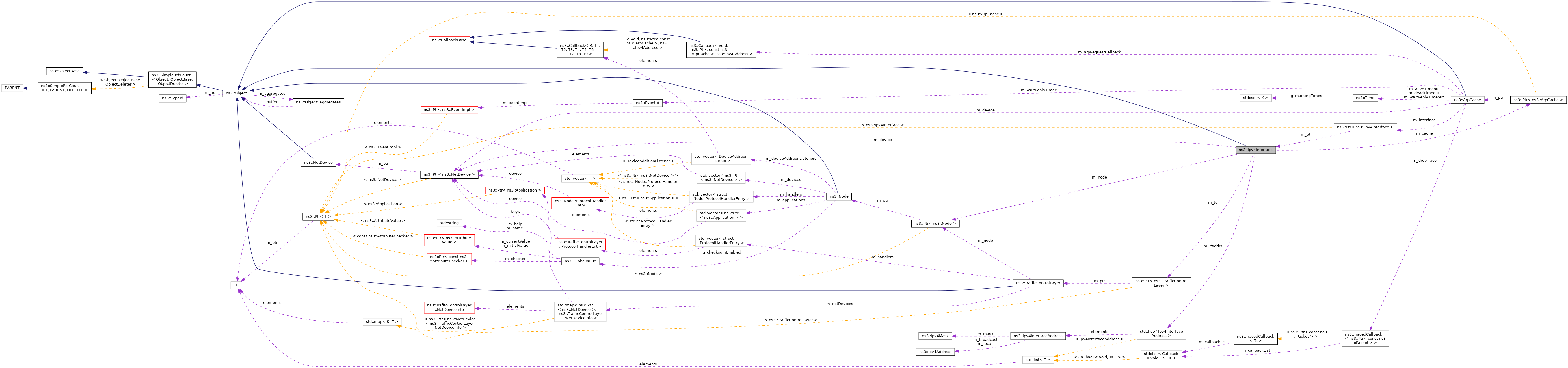
Task: Select the ns3::GlobalValue node
Action: point(580,261)
